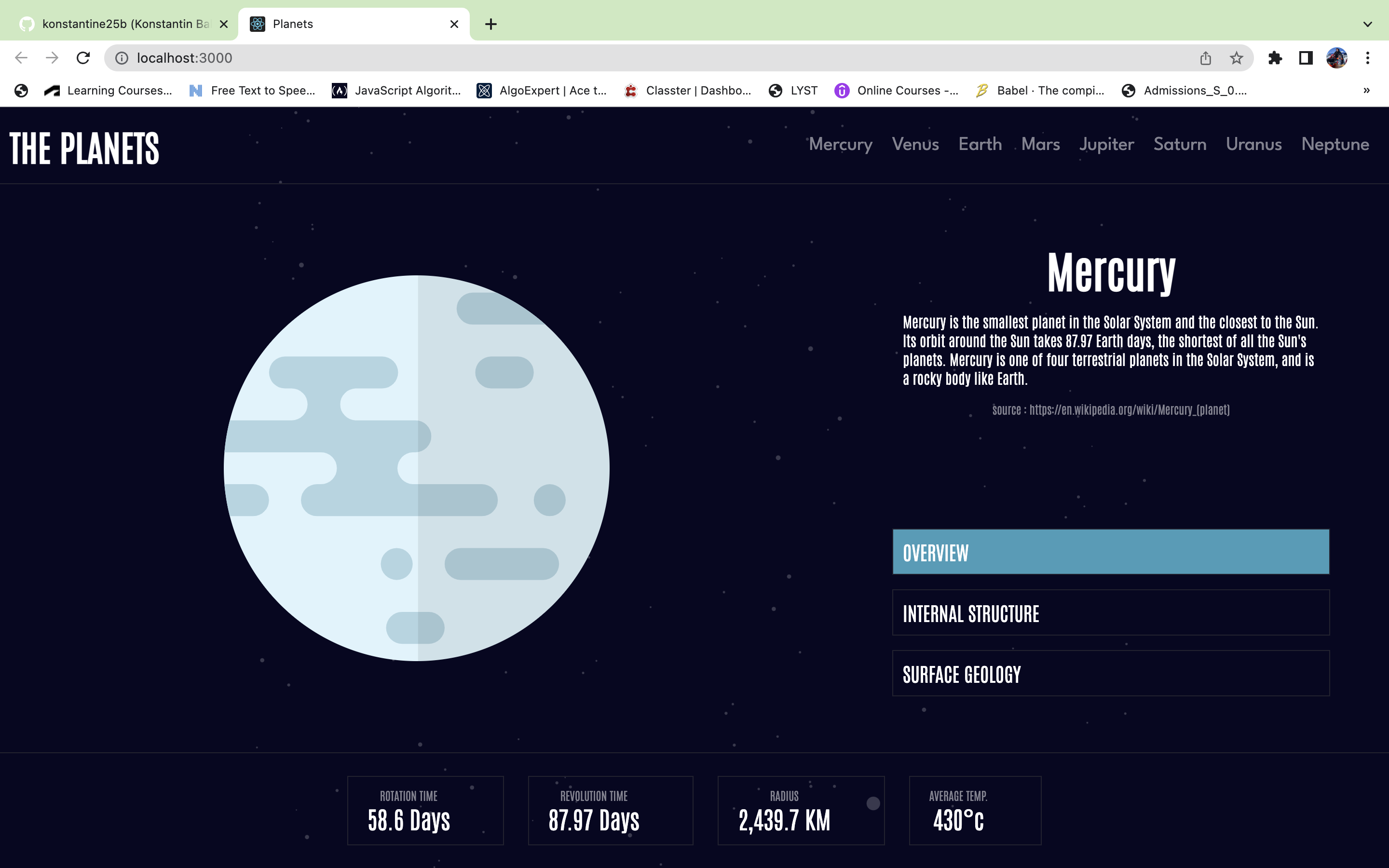The width and height of the screenshot is (1389, 868).
Task: Click THE PLANETS site logo
Action: 84,148
